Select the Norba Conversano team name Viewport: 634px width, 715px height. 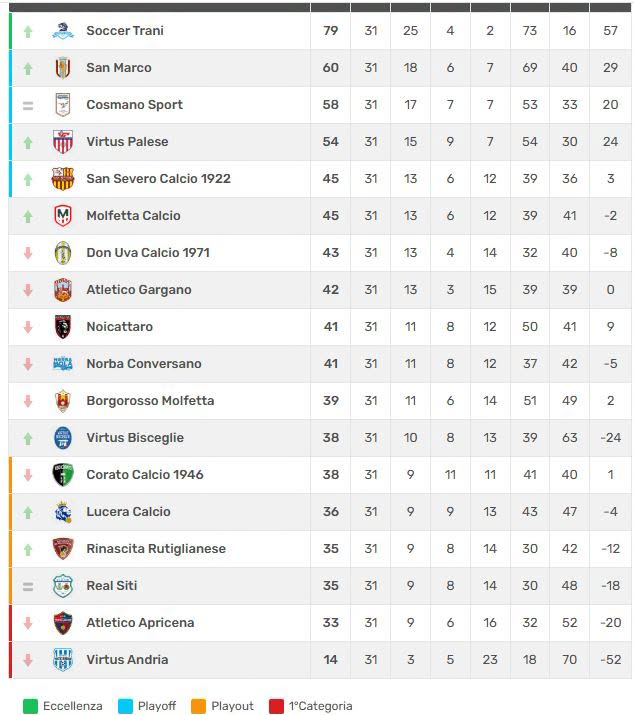click(x=143, y=364)
